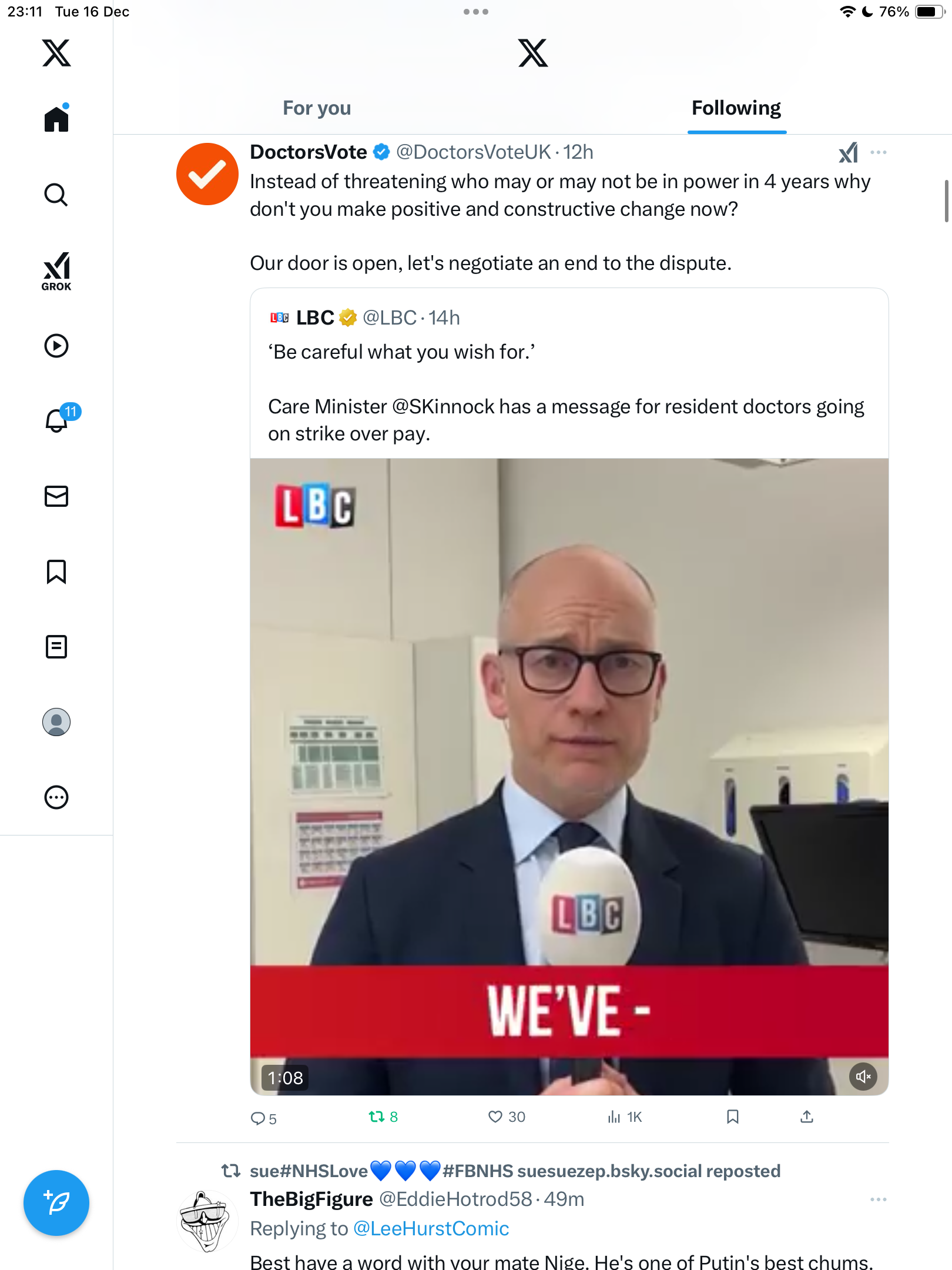Tap the compose new post button
This screenshot has height=1270, width=952.
(56, 1203)
